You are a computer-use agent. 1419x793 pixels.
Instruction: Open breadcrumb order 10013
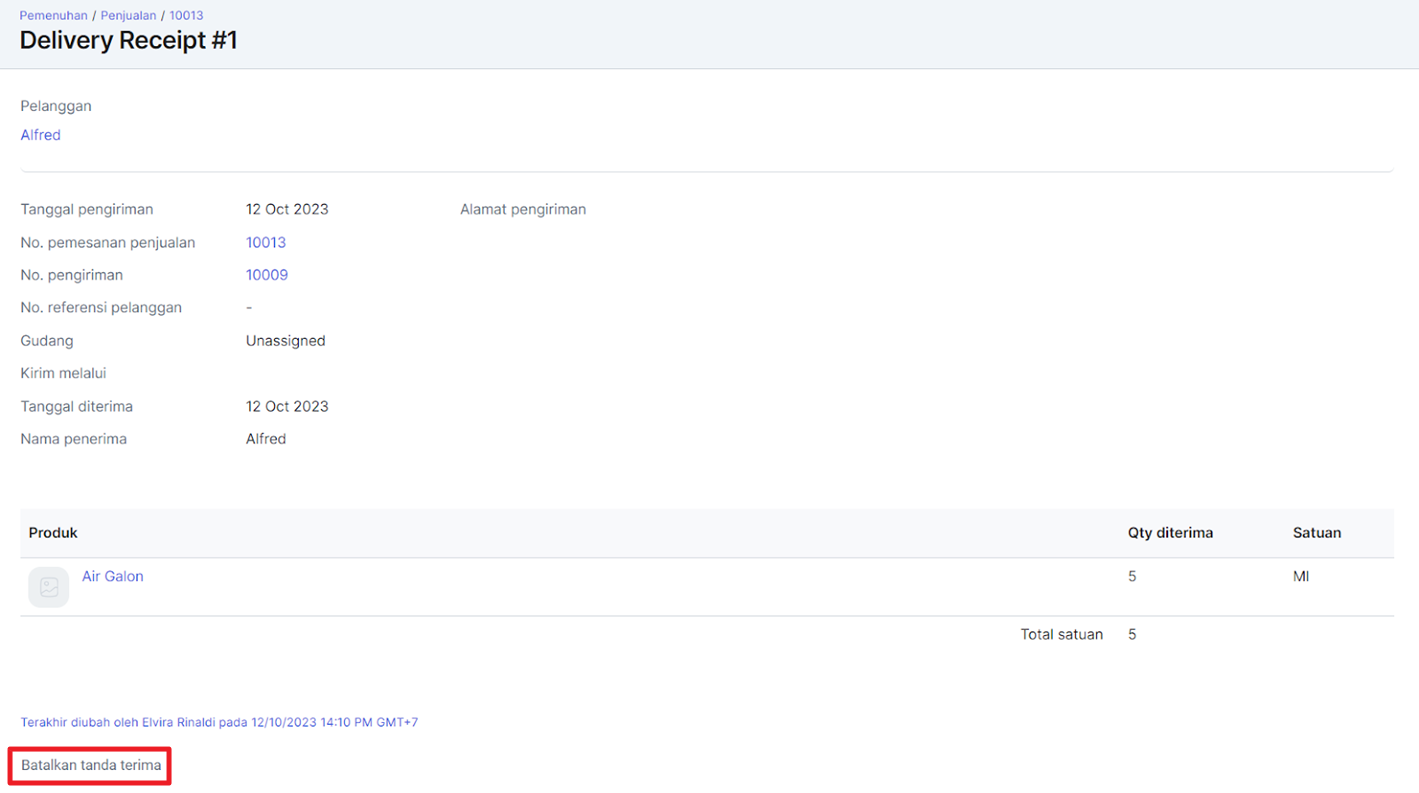pyautogui.click(x=186, y=15)
